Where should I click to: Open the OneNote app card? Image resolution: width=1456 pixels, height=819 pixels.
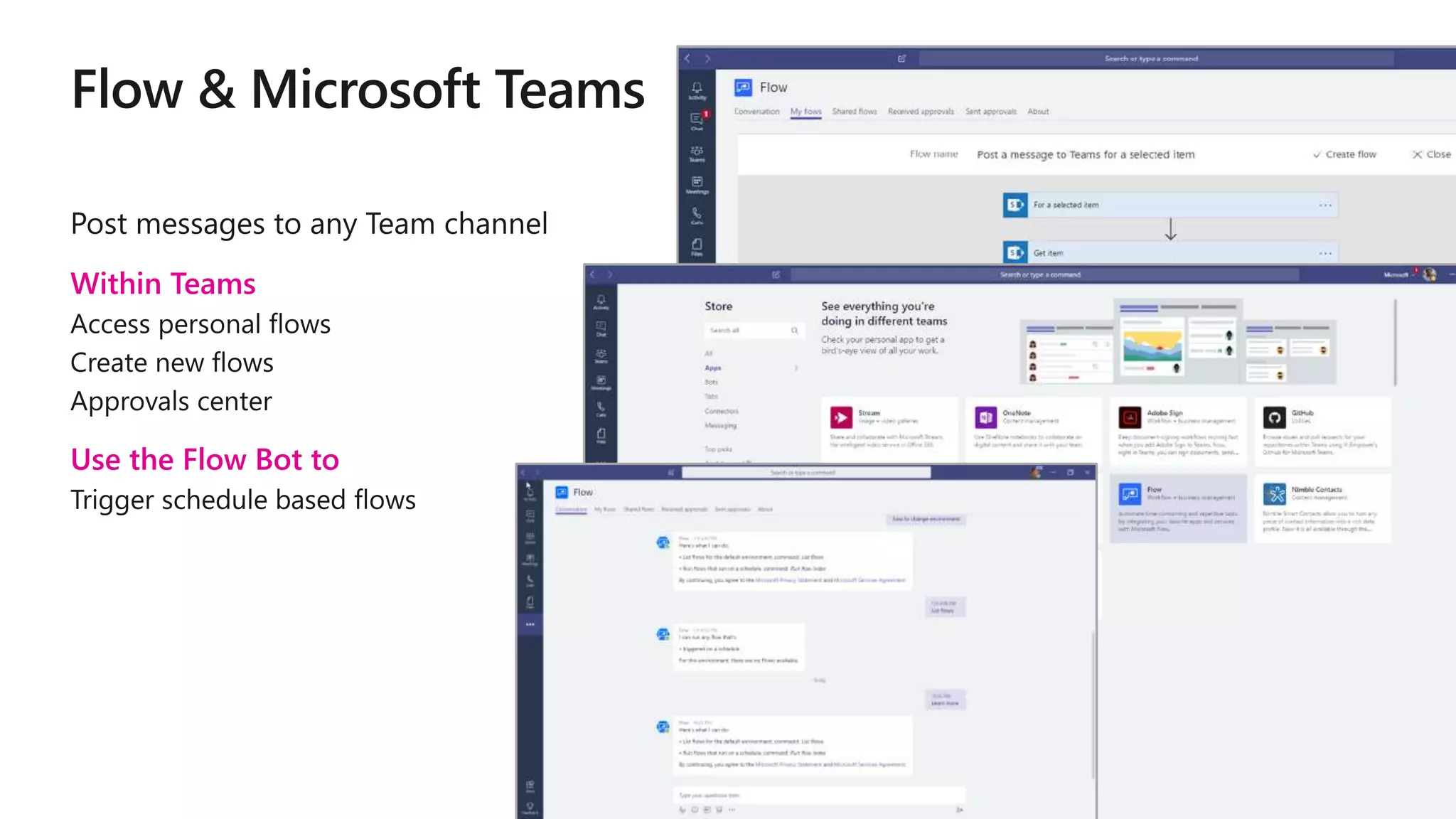point(1033,431)
